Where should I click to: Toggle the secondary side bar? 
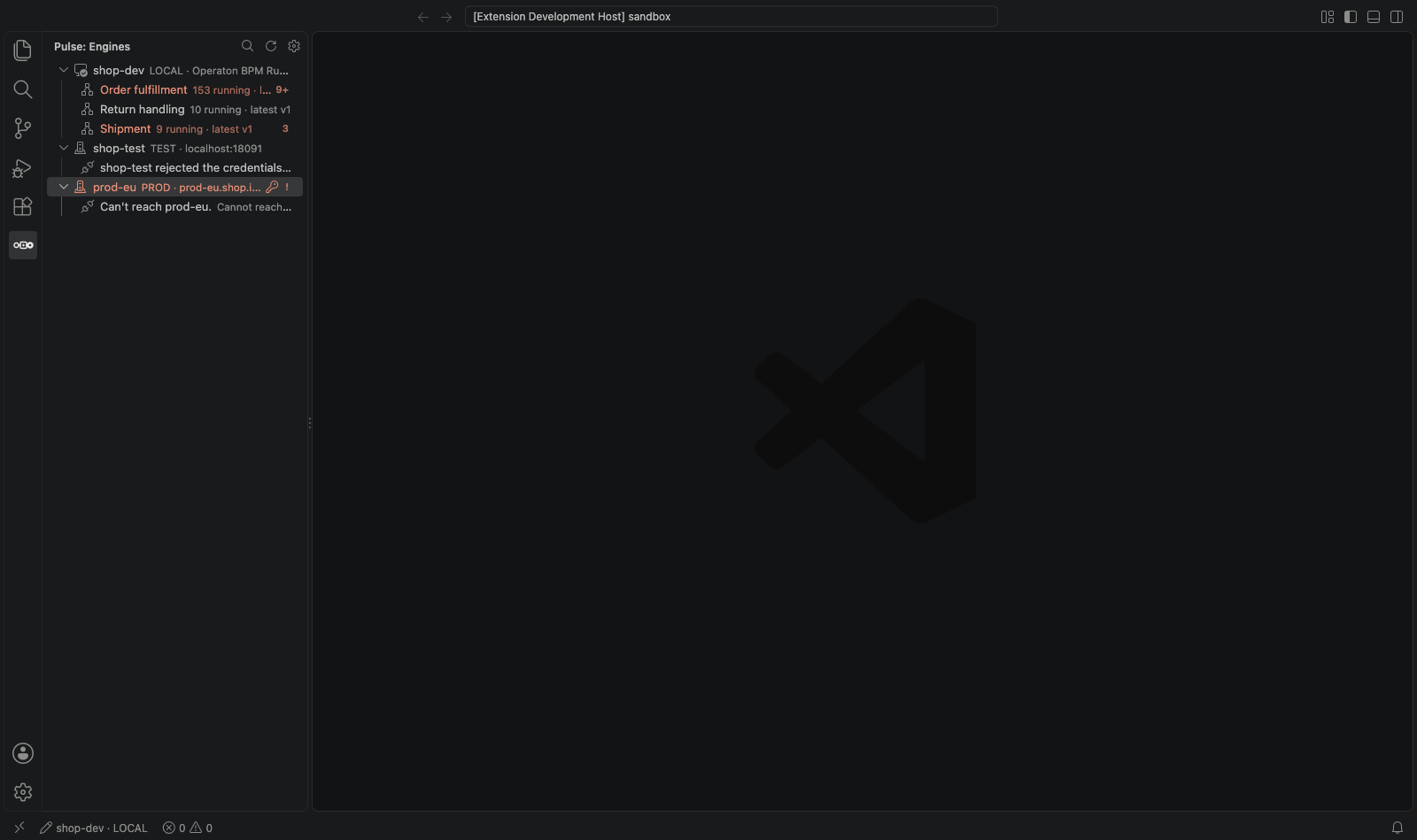1397,17
